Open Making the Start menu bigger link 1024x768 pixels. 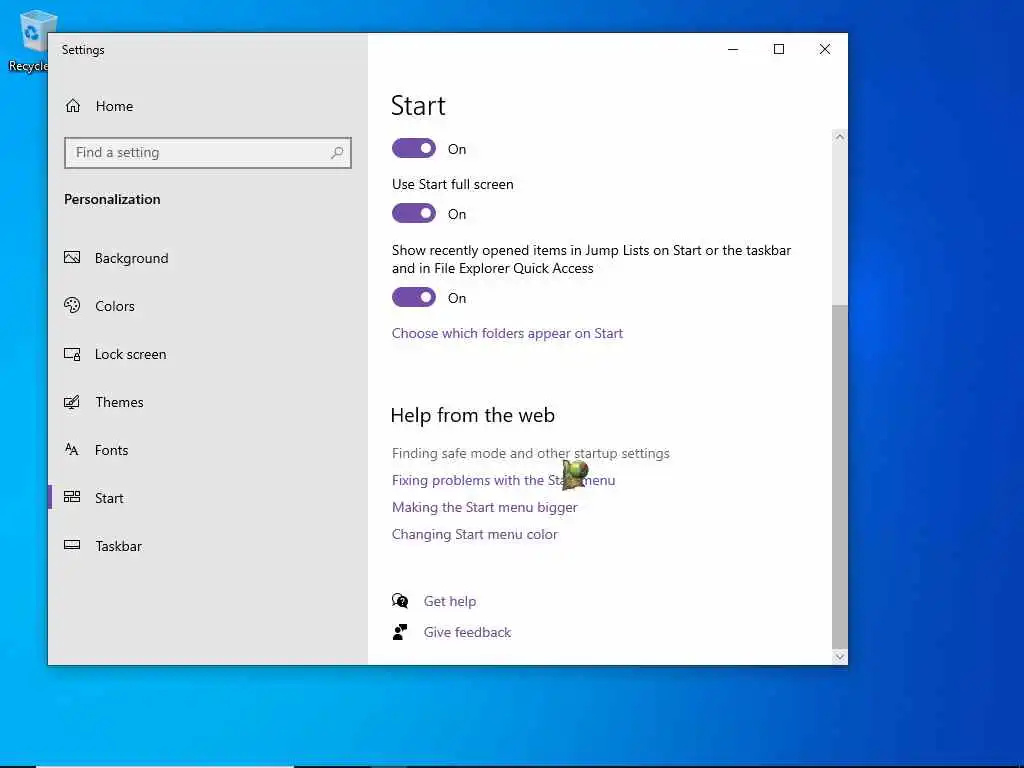(x=485, y=507)
